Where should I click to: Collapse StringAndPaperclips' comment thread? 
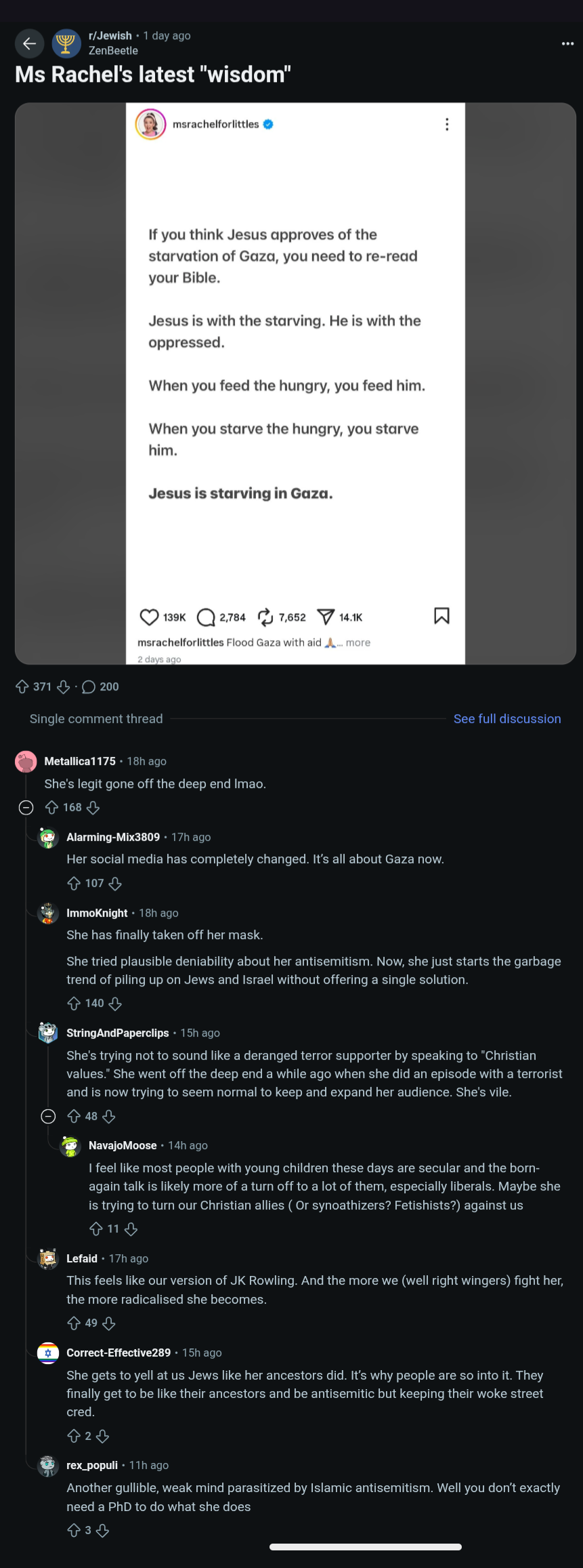[x=48, y=1116]
